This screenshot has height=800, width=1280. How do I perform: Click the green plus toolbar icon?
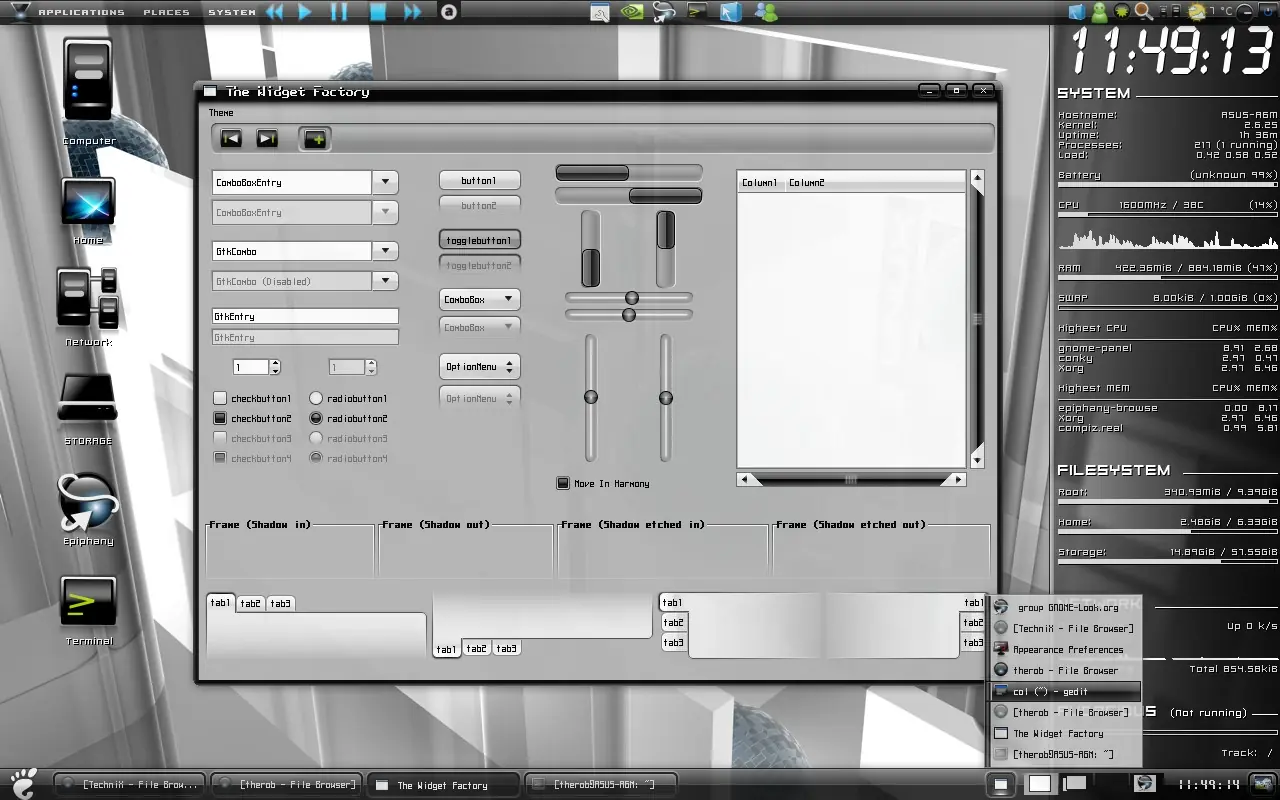tap(315, 139)
